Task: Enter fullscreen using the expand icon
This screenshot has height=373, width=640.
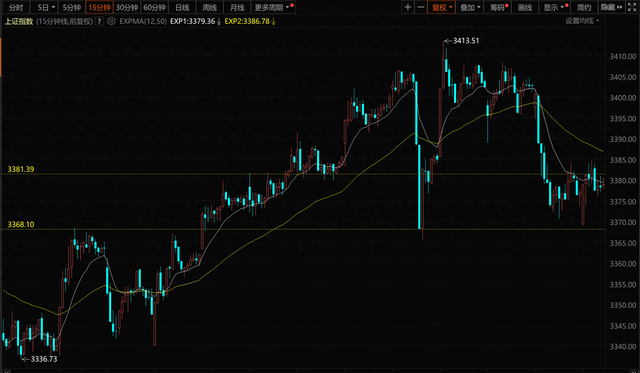Action: [632, 7]
